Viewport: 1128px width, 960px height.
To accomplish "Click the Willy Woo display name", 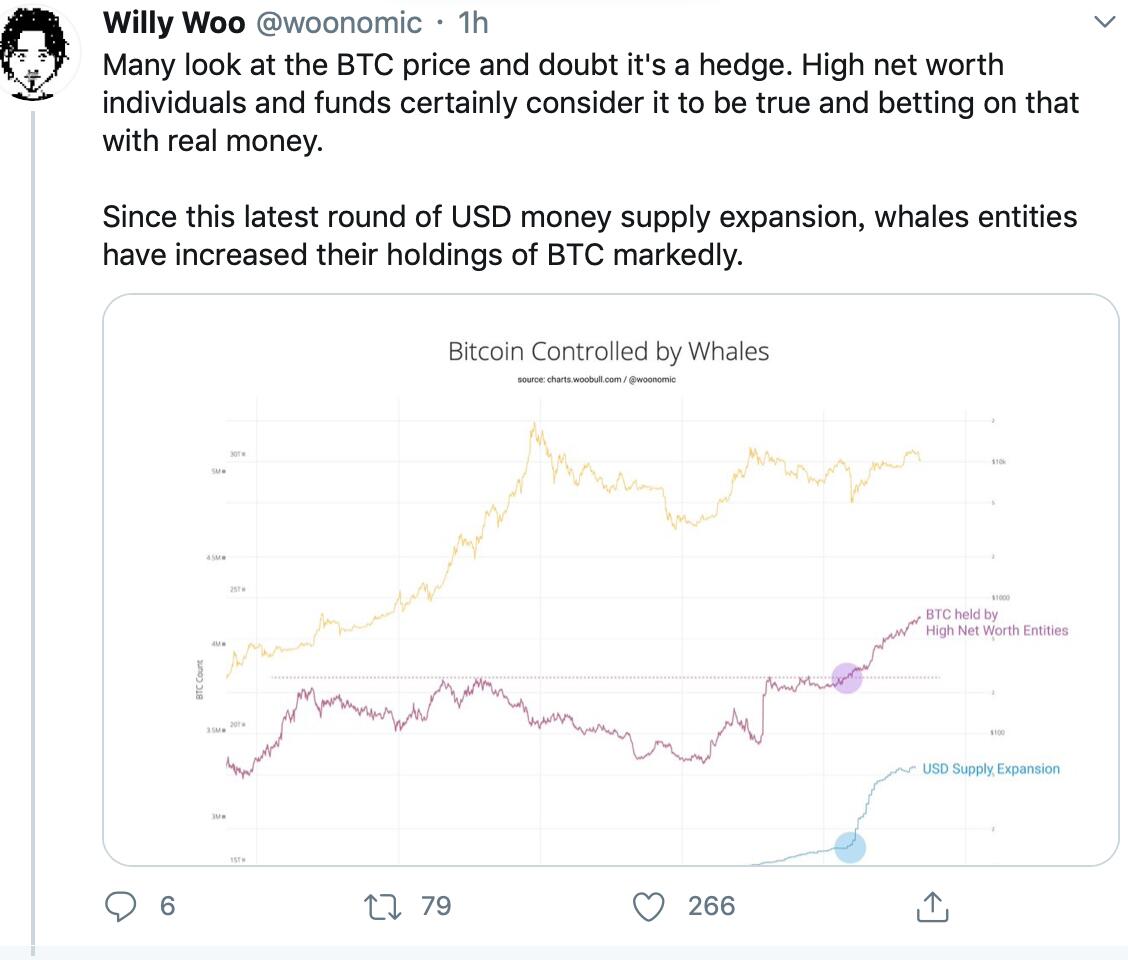I will point(174,22).
